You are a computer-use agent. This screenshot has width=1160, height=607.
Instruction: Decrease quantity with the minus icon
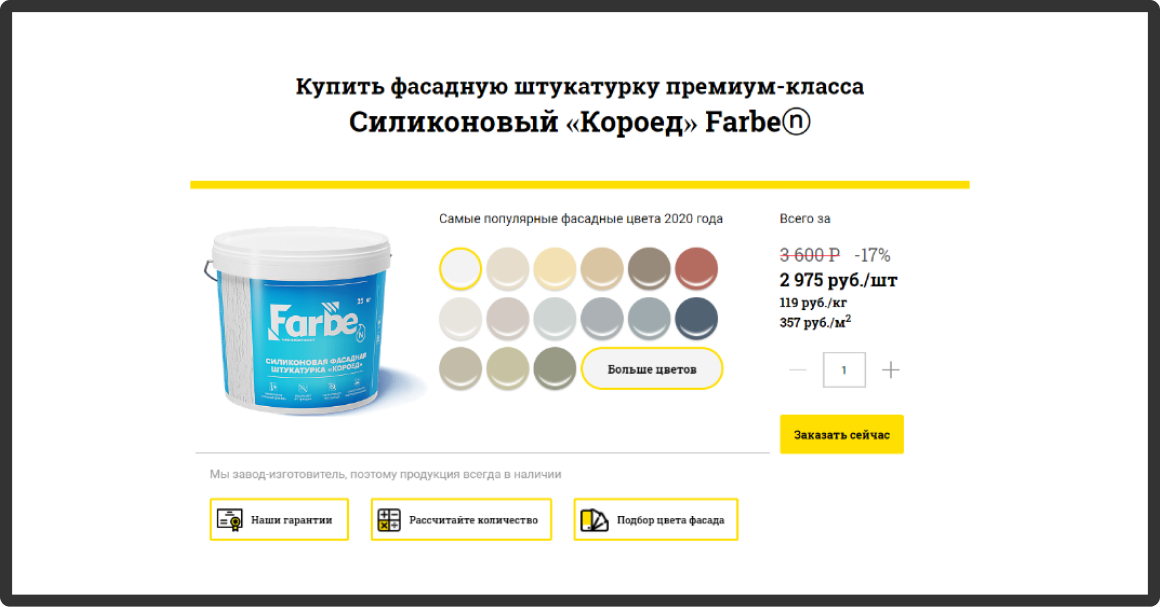[x=798, y=369]
